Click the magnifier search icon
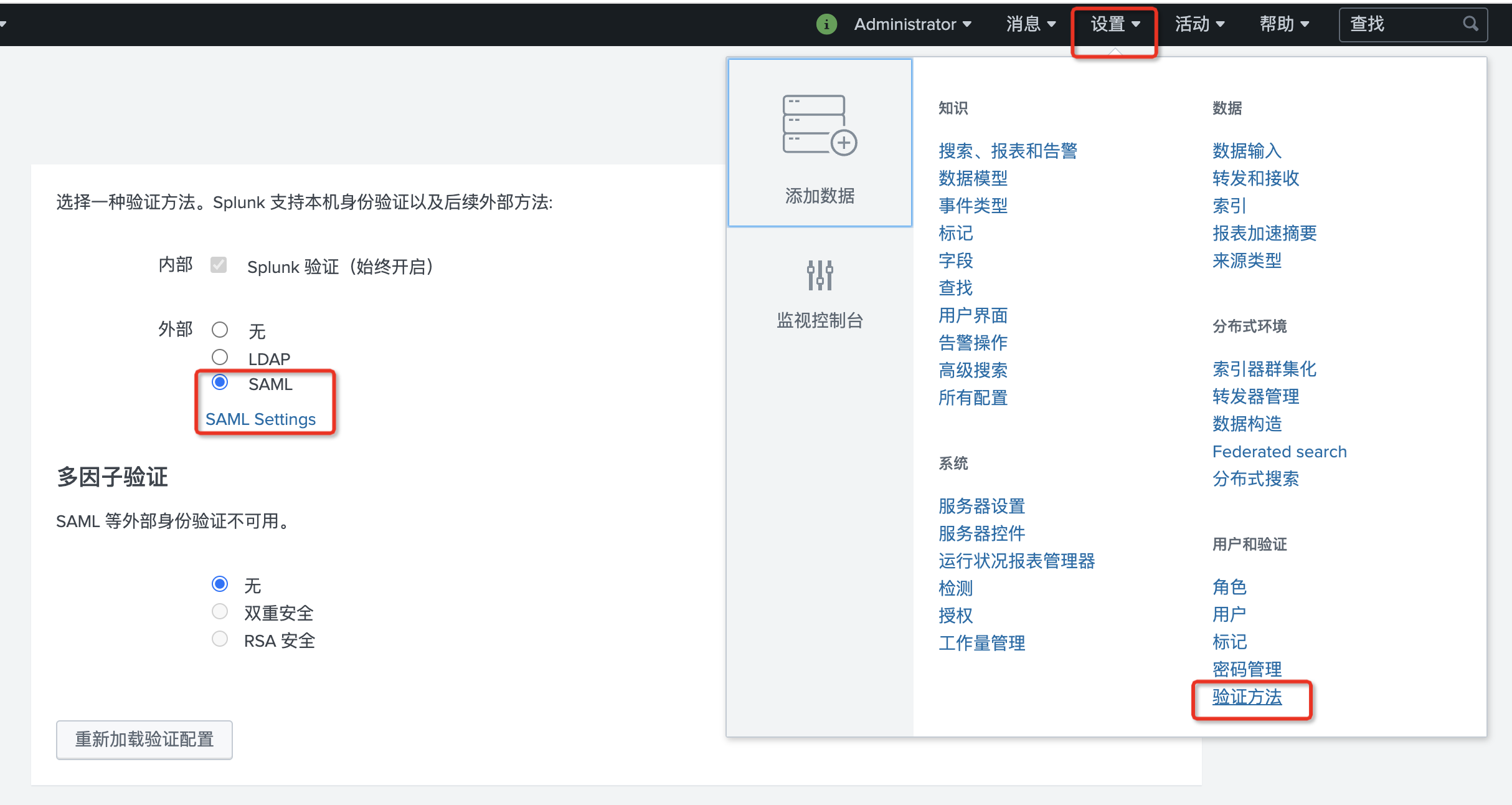Image resolution: width=1512 pixels, height=805 pixels. (1470, 24)
